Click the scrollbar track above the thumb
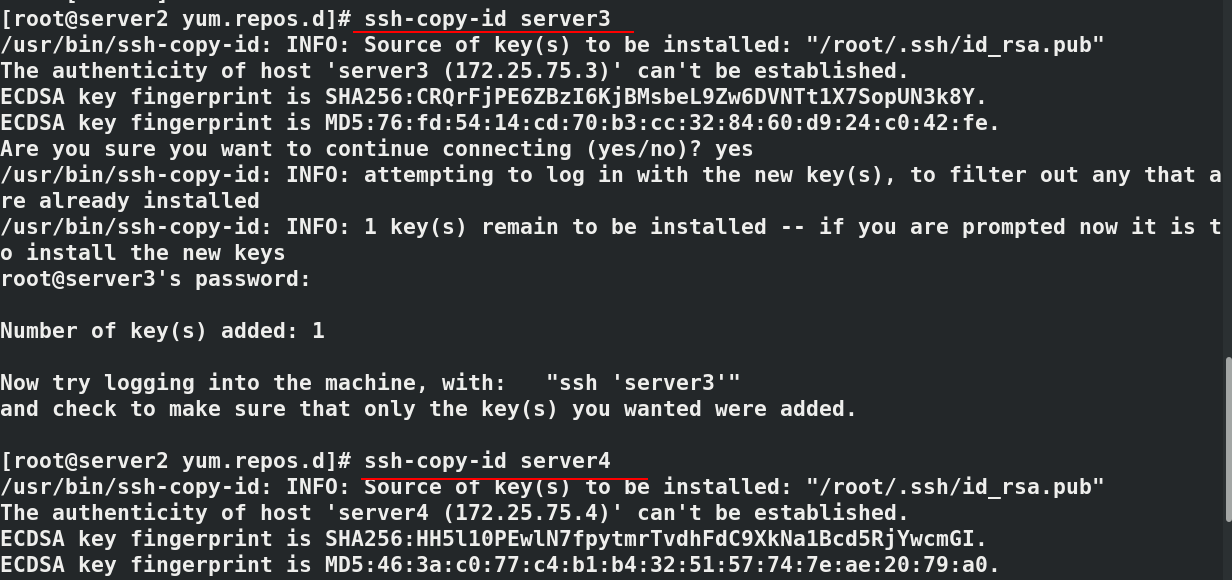The width and height of the screenshot is (1232, 580). [1228, 180]
